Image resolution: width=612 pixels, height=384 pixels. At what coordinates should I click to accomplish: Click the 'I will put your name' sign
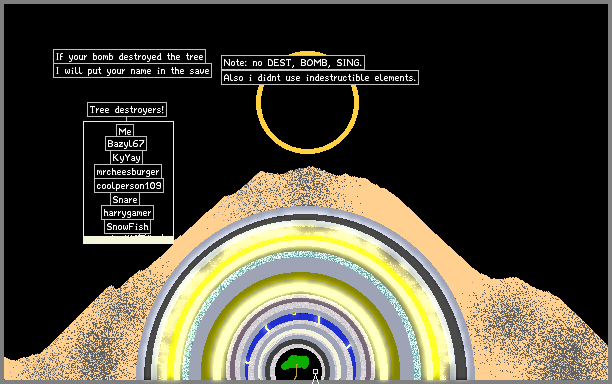coord(132,71)
